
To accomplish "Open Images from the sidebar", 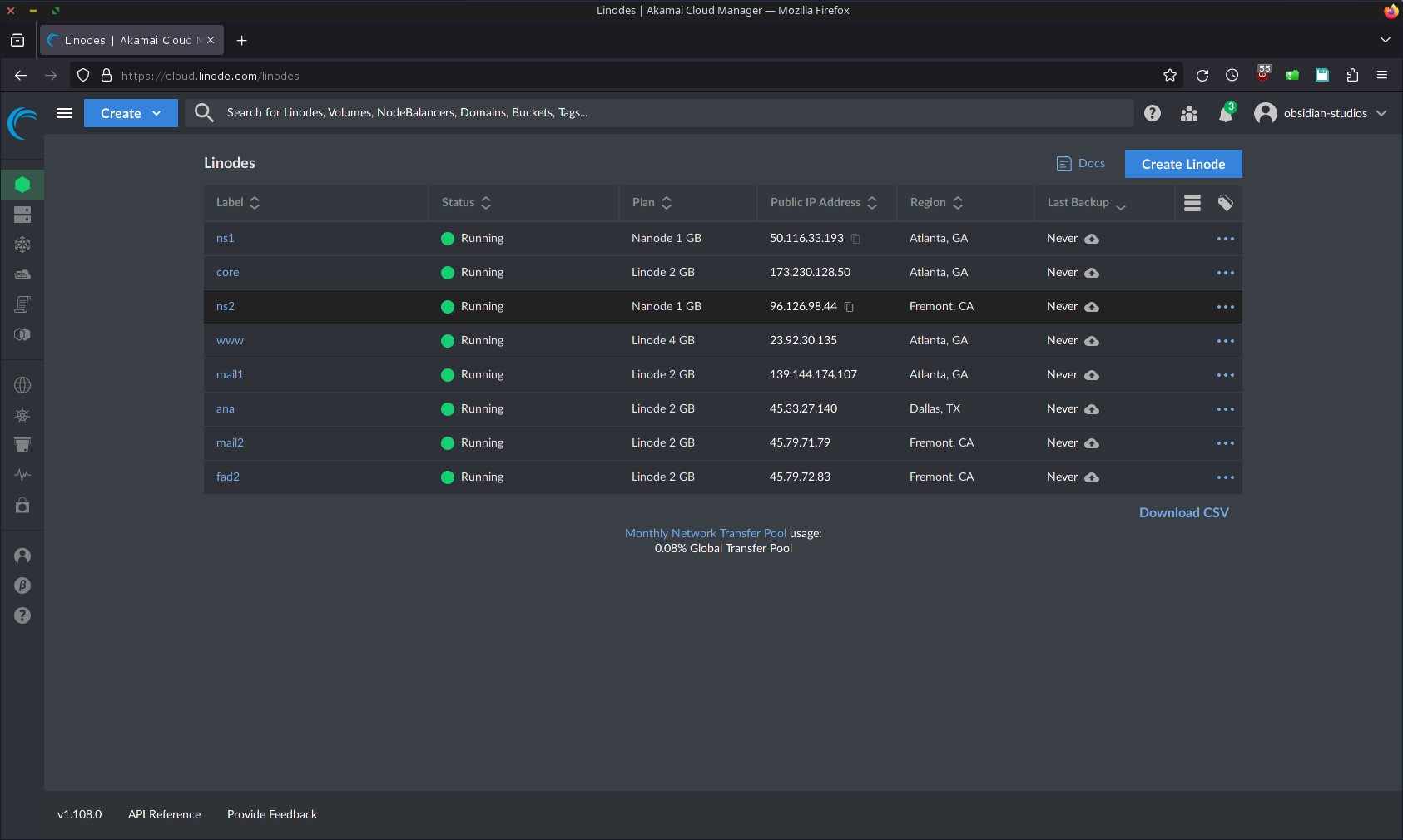I will (22, 334).
